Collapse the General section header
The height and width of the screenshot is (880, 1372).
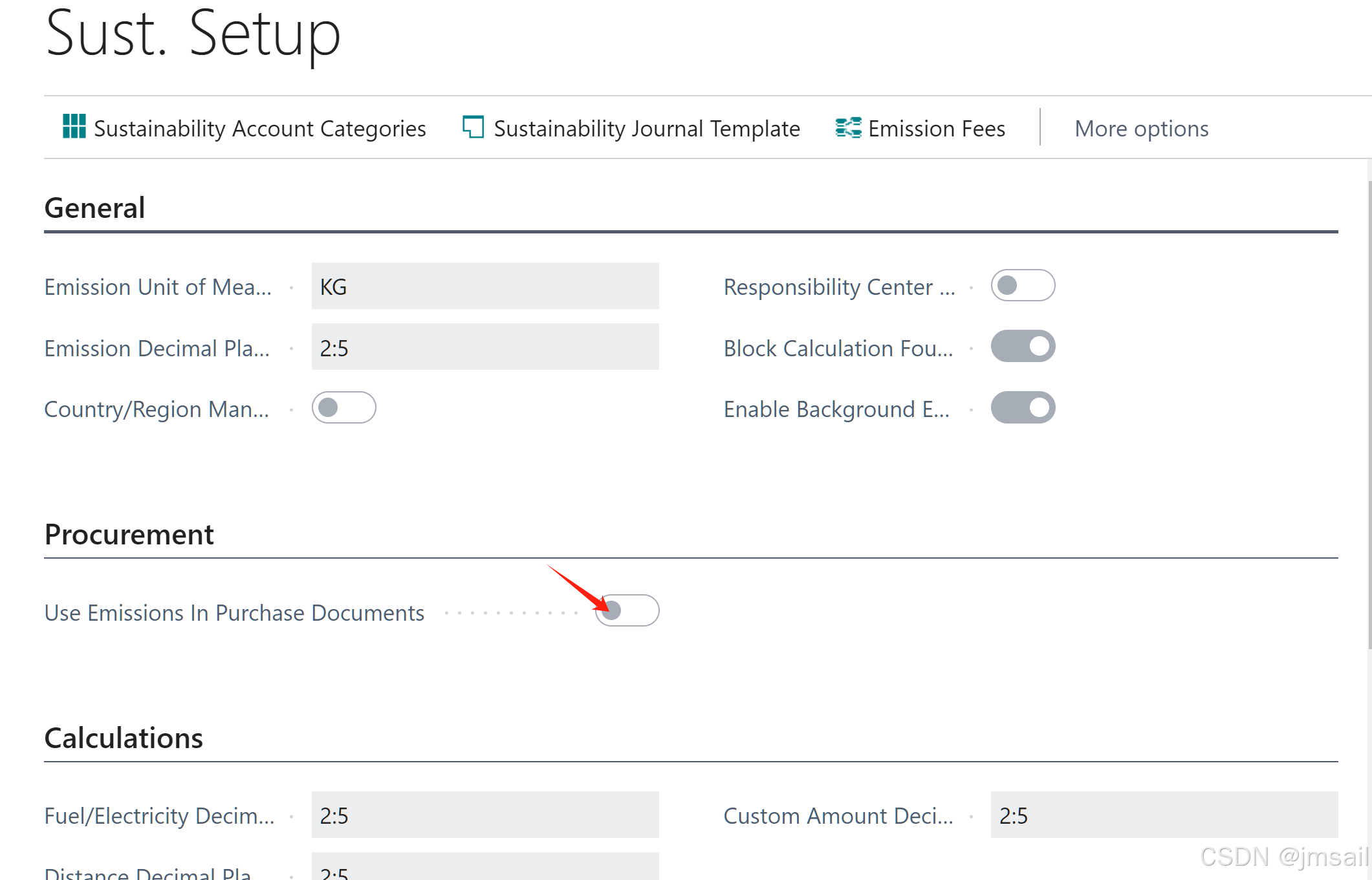click(94, 208)
